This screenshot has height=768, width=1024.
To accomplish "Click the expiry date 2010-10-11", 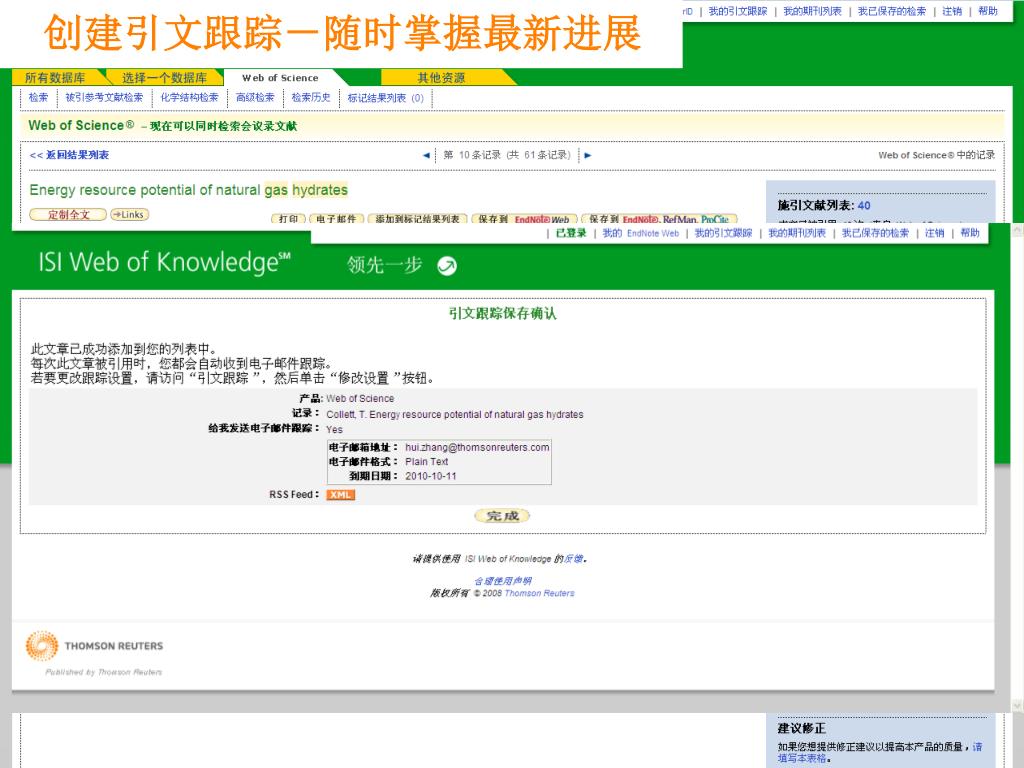I will click(431, 476).
